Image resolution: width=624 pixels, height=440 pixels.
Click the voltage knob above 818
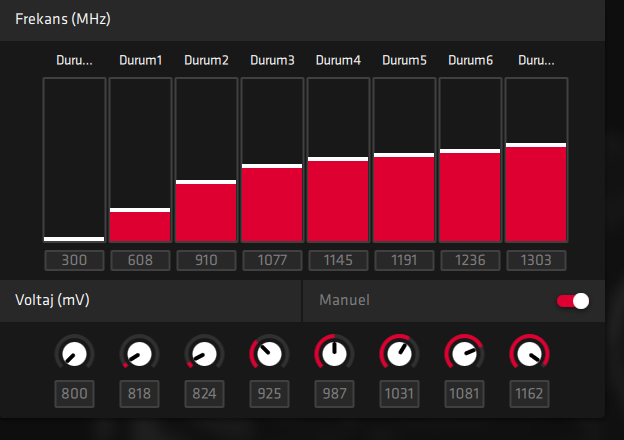pos(139,354)
